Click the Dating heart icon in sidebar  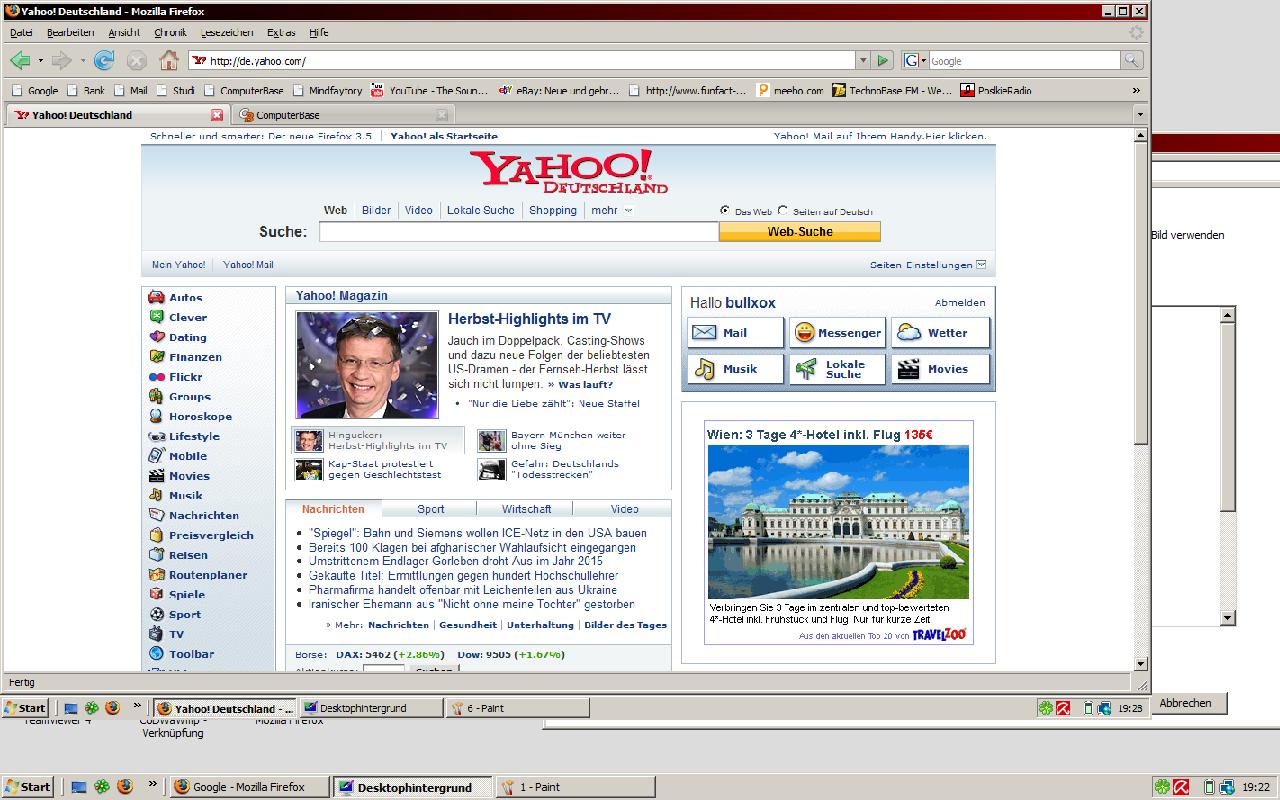[x=156, y=337]
